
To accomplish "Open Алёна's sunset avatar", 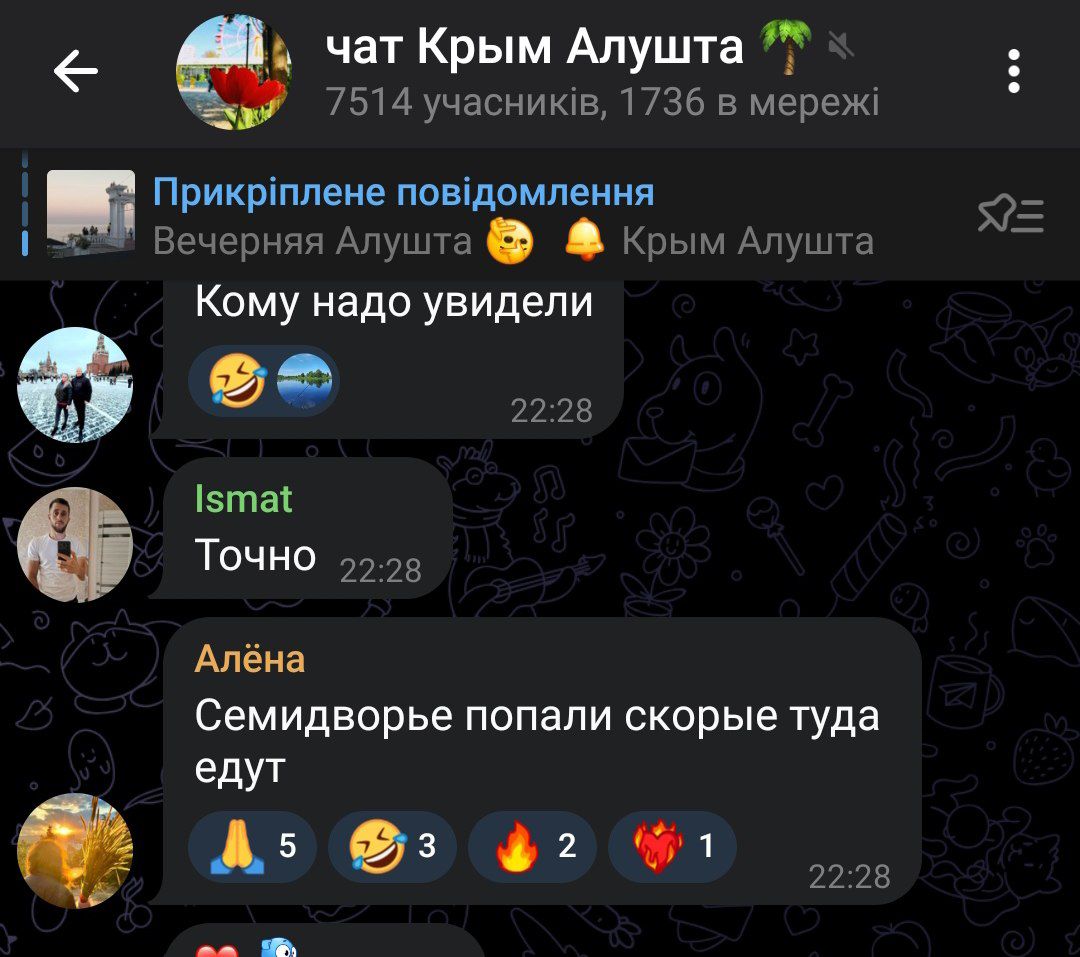I will [75, 850].
